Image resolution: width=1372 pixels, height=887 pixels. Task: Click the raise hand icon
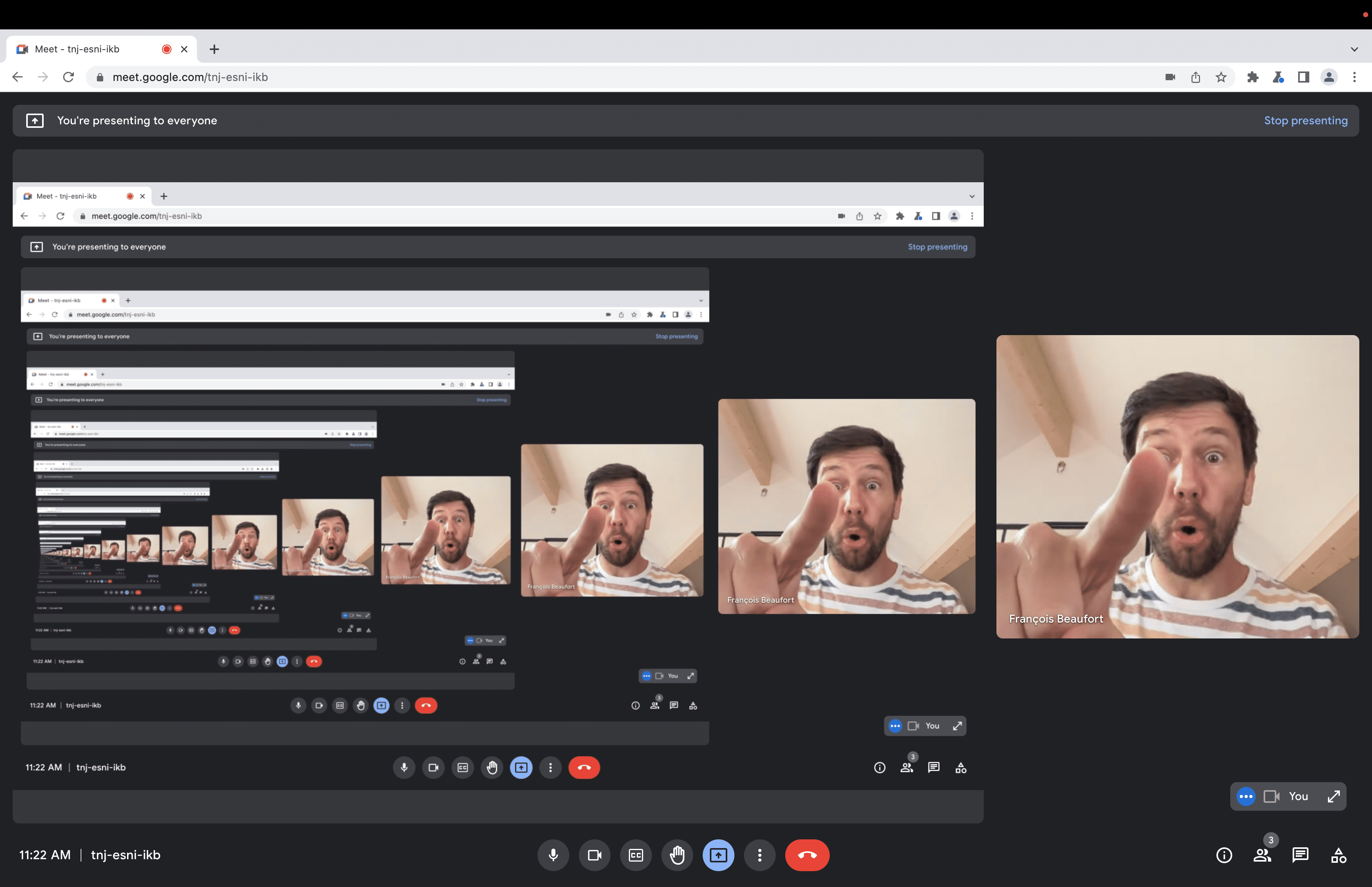(677, 855)
